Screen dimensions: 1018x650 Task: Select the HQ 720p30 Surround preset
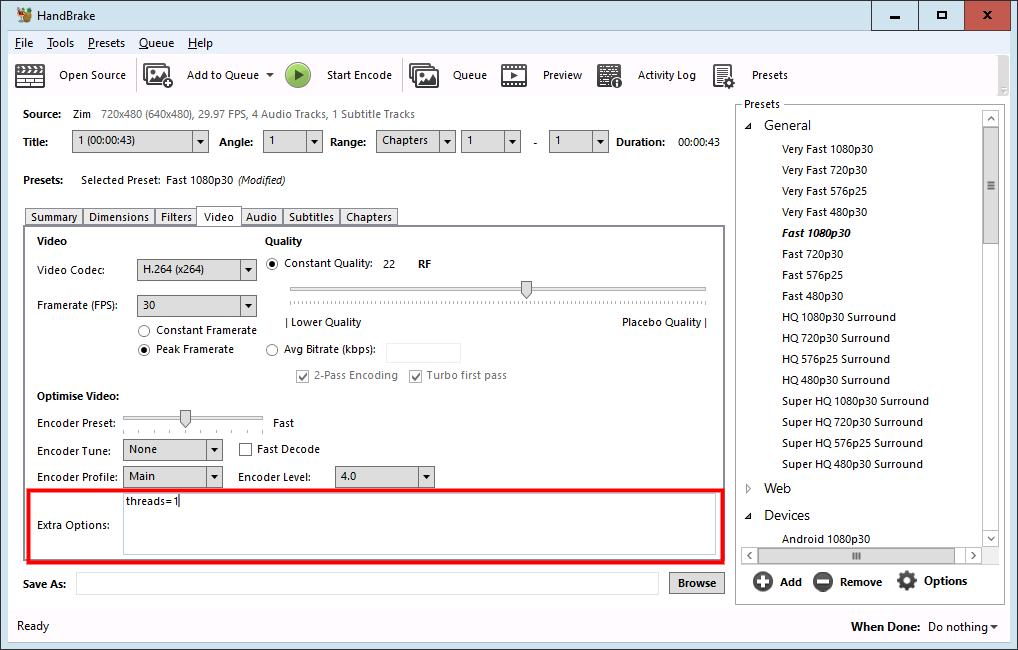click(x=836, y=338)
